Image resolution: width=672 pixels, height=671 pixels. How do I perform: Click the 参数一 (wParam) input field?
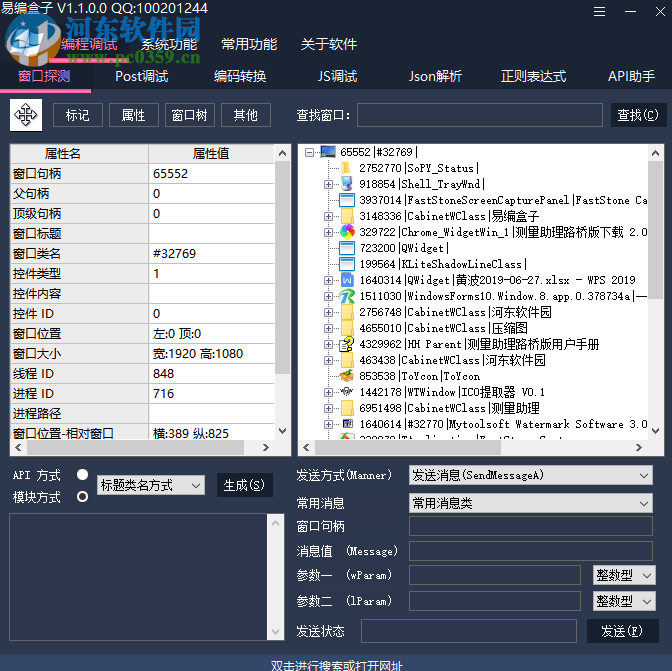tap(495, 575)
